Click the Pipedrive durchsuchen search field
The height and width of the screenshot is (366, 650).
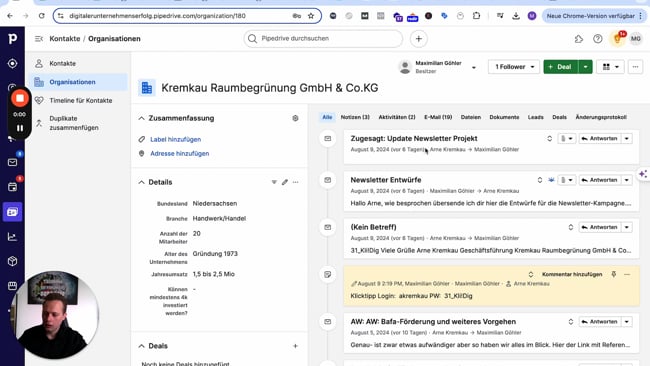coord(323,39)
